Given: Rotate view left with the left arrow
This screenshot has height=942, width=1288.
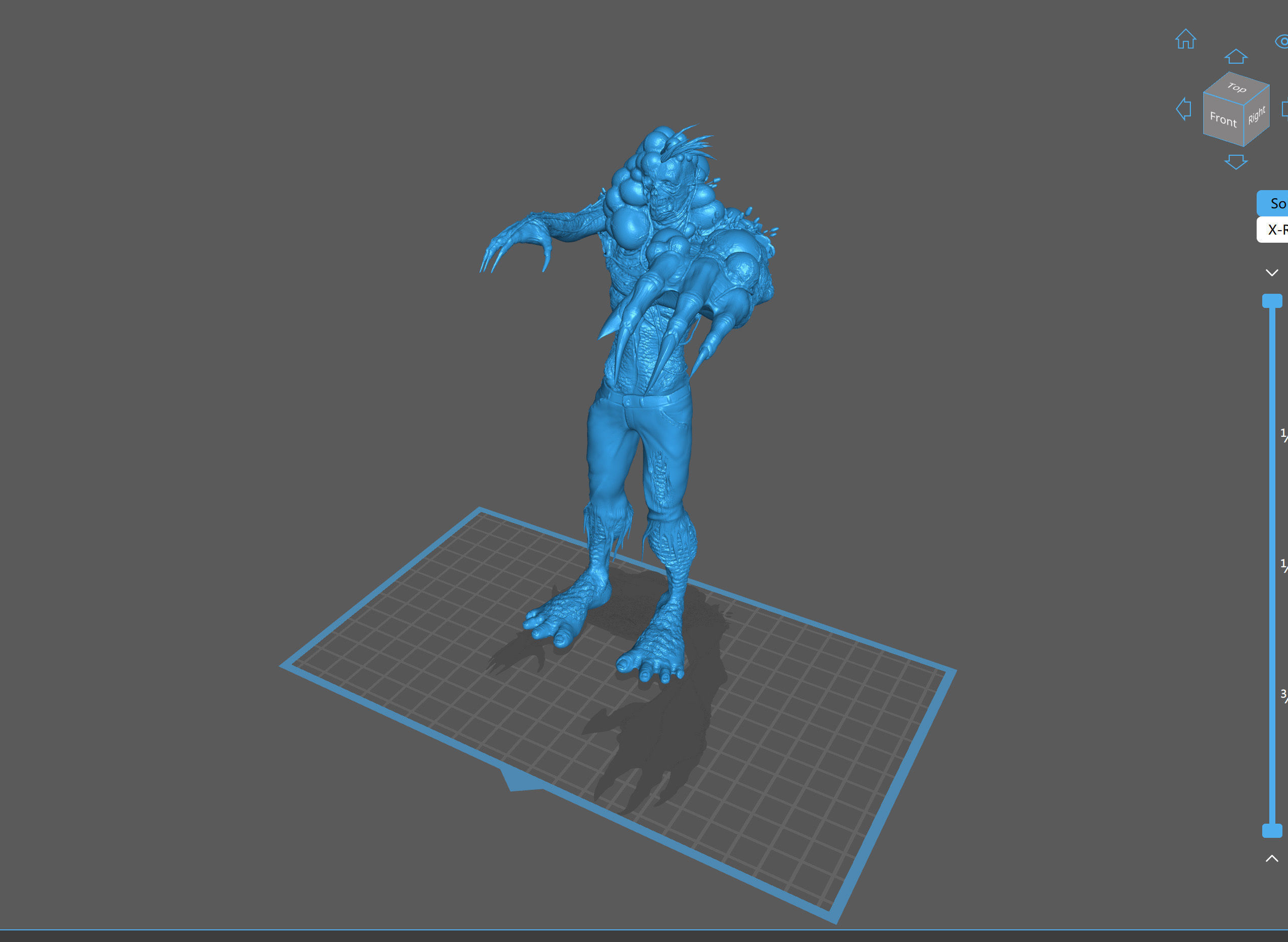Looking at the screenshot, I should point(1184,108).
